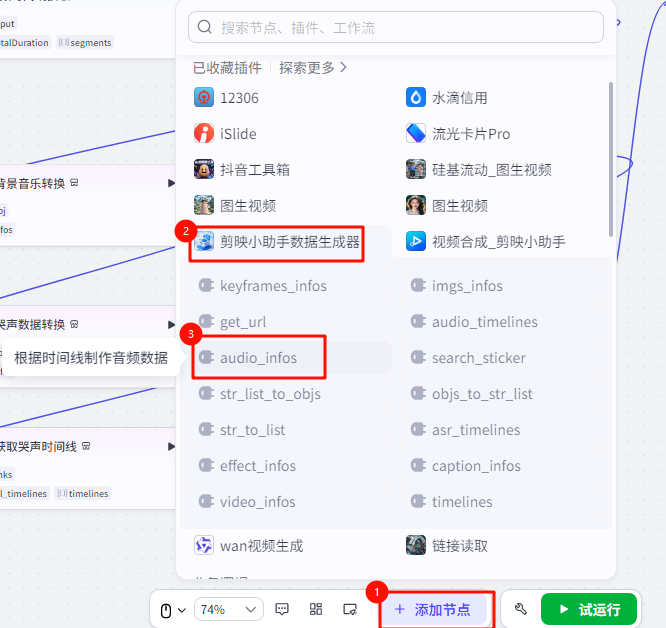This screenshot has height=628, width=666.
Task: Select 硅基流动_图生视频 plugin
Action: [x=416, y=170]
